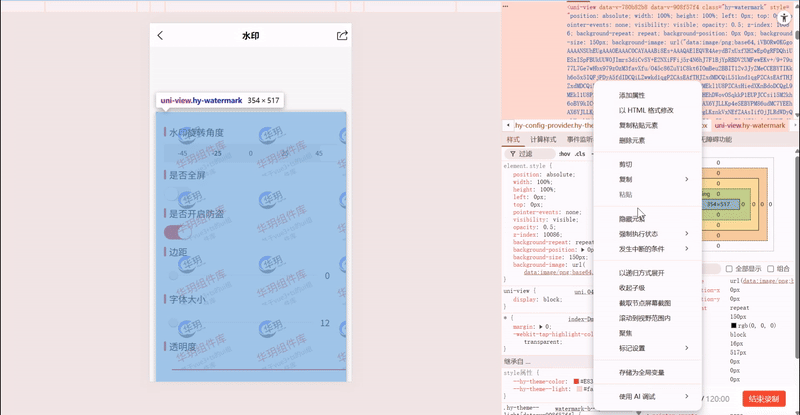Toggle the .cls class editor button
The width and height of the screenshot is (800, 415).
click(580, 154)
